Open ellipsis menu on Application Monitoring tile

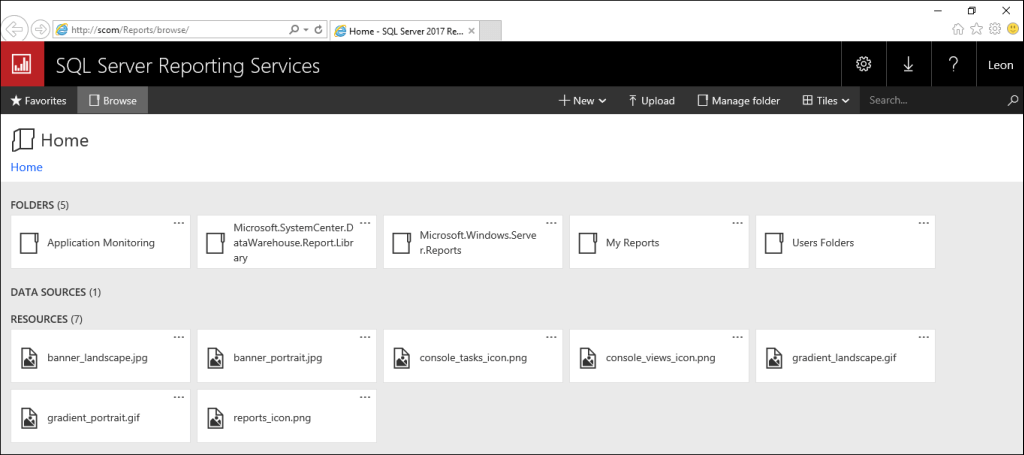pyautogui.click(x=179, y=223)
